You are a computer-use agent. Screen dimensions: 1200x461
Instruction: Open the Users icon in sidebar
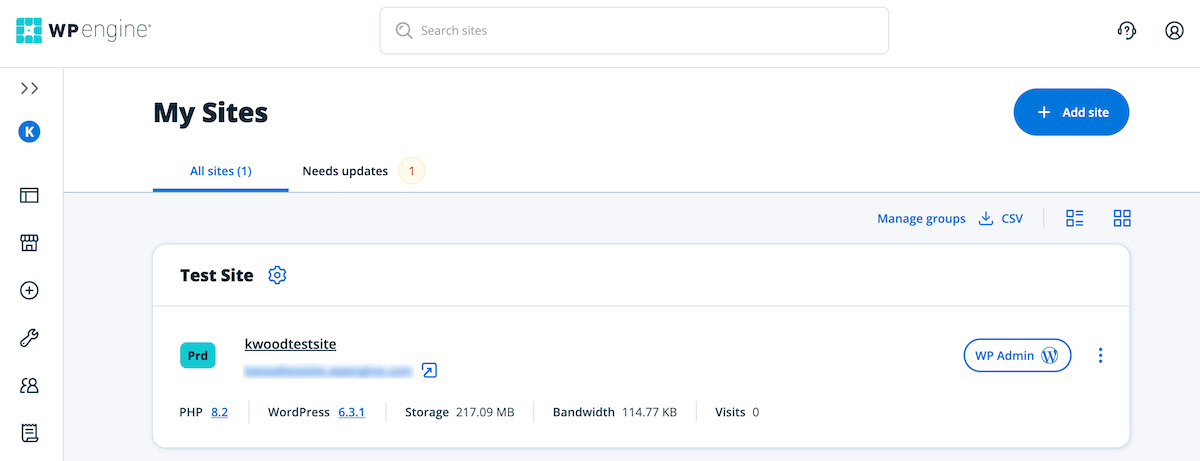(x=30, y=385)
